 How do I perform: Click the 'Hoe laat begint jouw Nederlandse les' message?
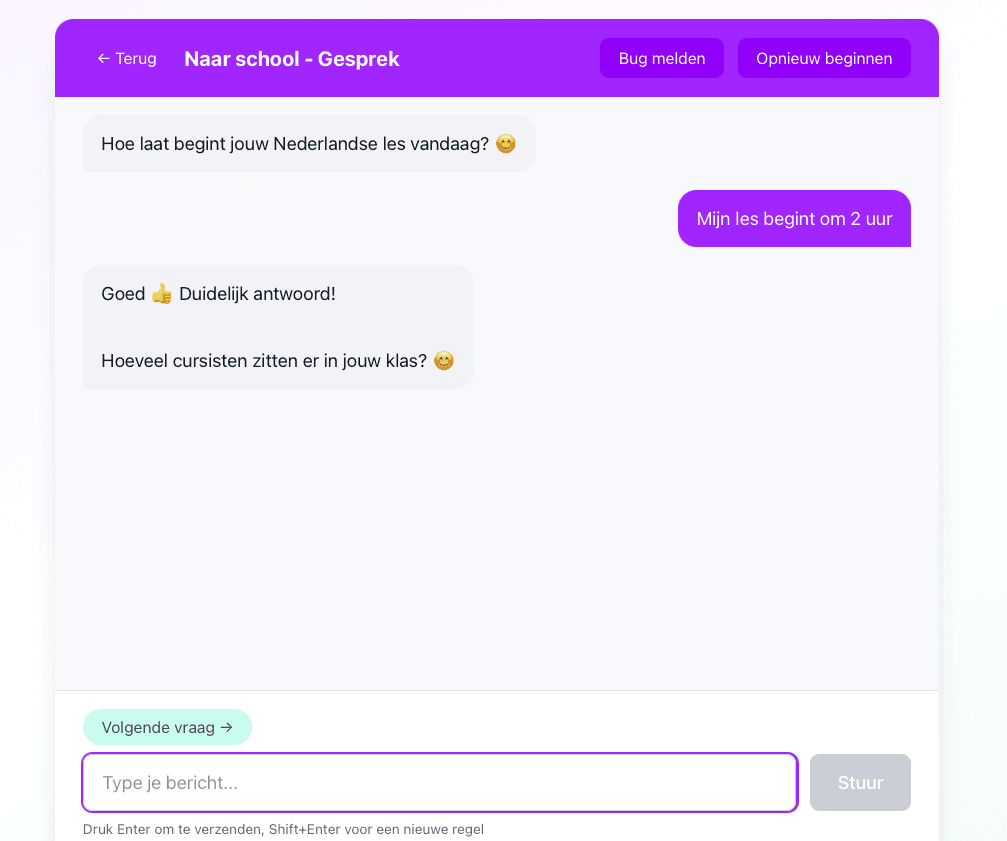[309, 144]
